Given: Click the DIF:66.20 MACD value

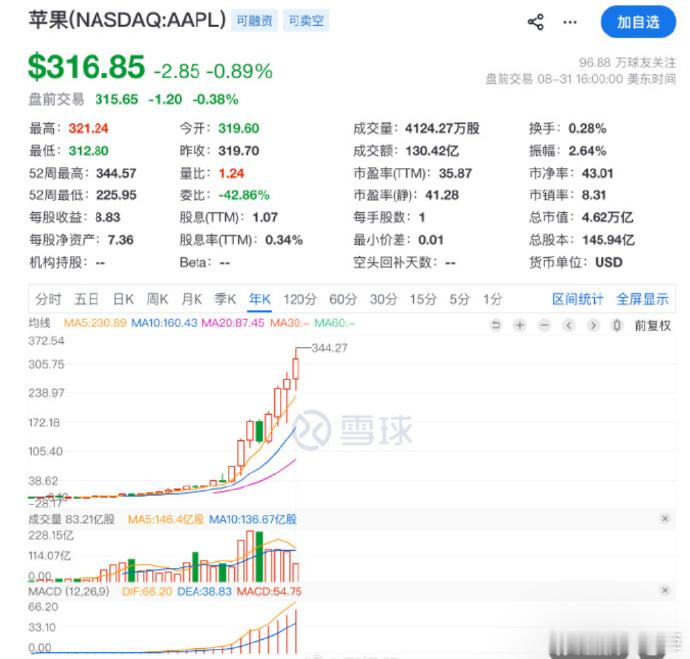Looking at the screenshot, I should 147,591.
